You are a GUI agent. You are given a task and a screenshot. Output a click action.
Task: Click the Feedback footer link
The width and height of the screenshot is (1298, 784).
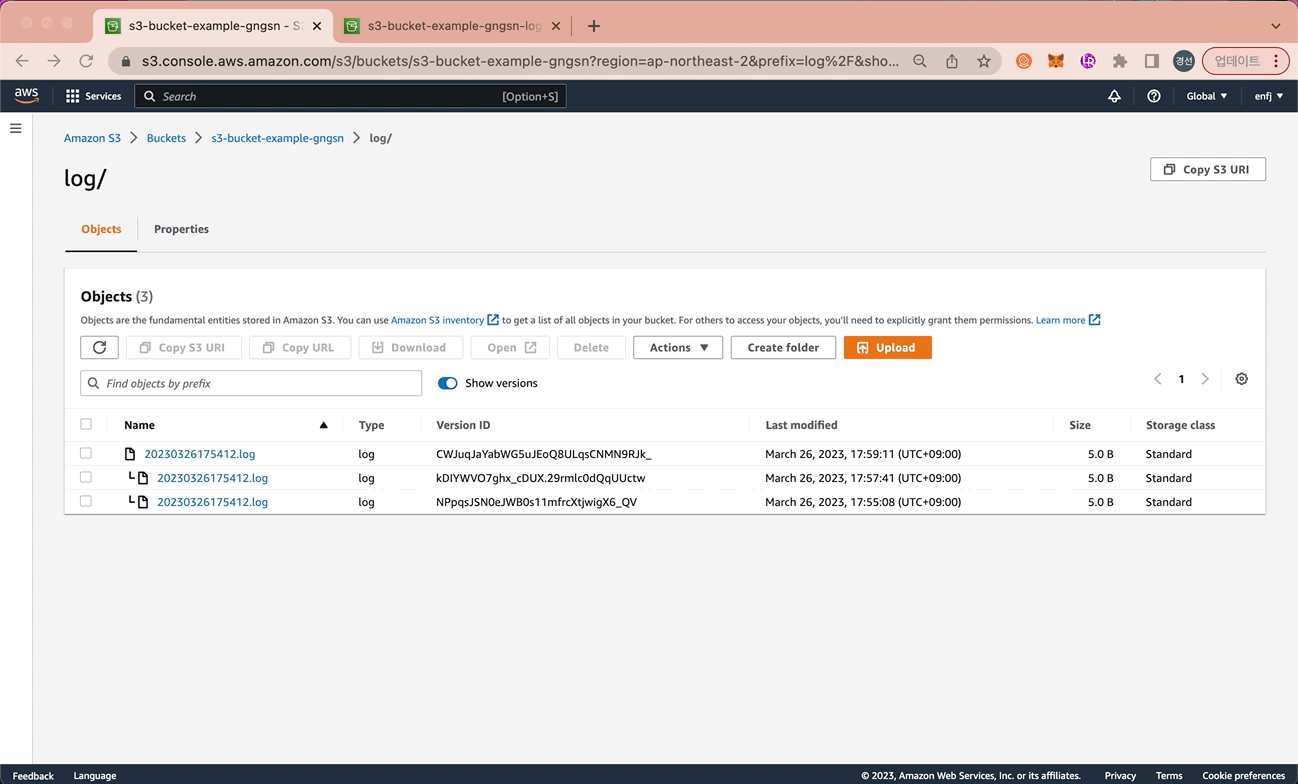(x=33, y=775)
